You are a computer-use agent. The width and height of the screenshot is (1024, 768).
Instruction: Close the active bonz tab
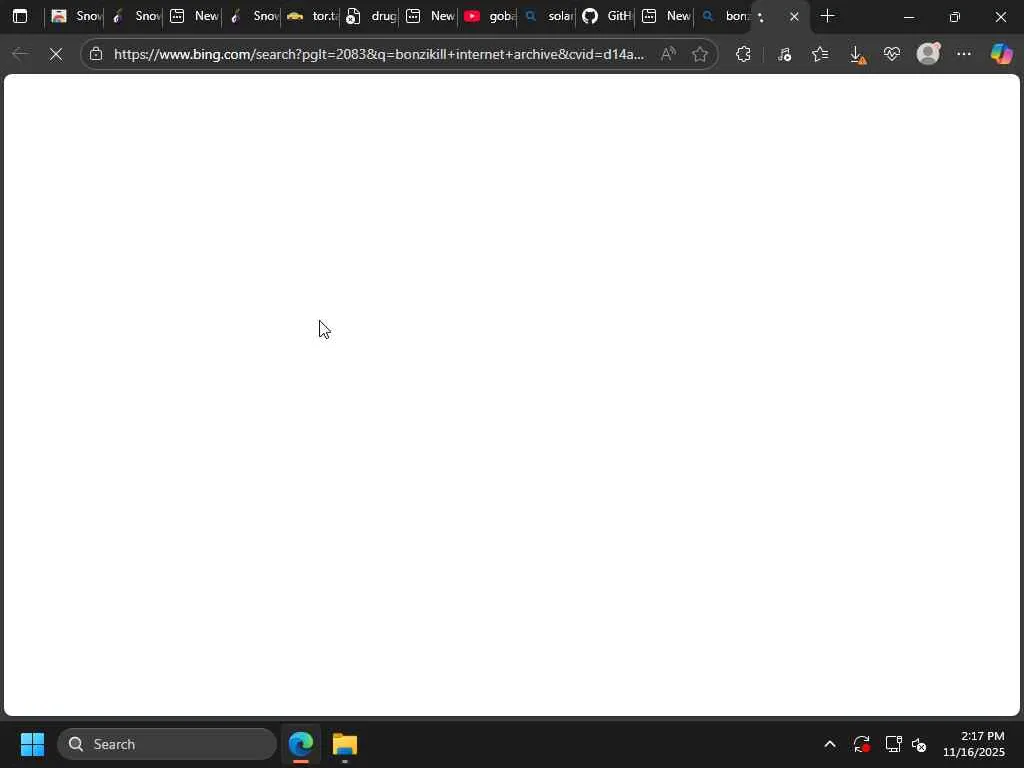(x=794, y=16)
